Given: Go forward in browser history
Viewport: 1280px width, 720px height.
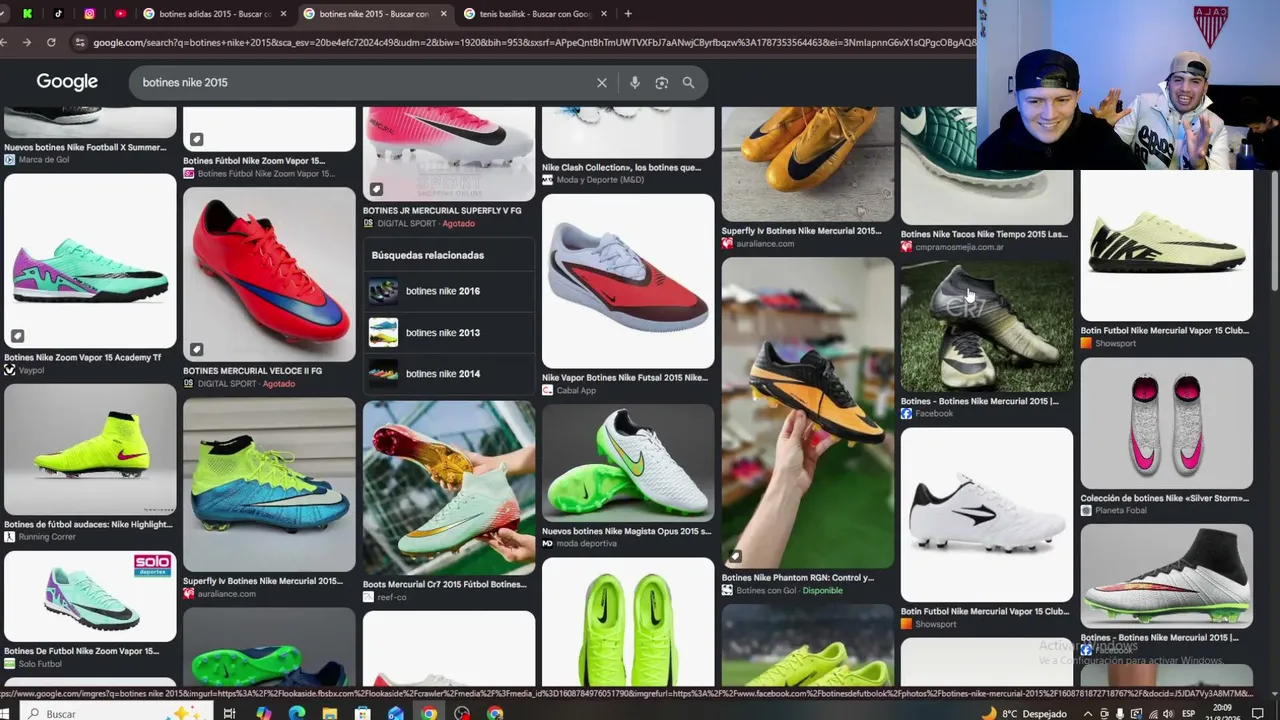Looking at the screenshot, I should (27, 42).
